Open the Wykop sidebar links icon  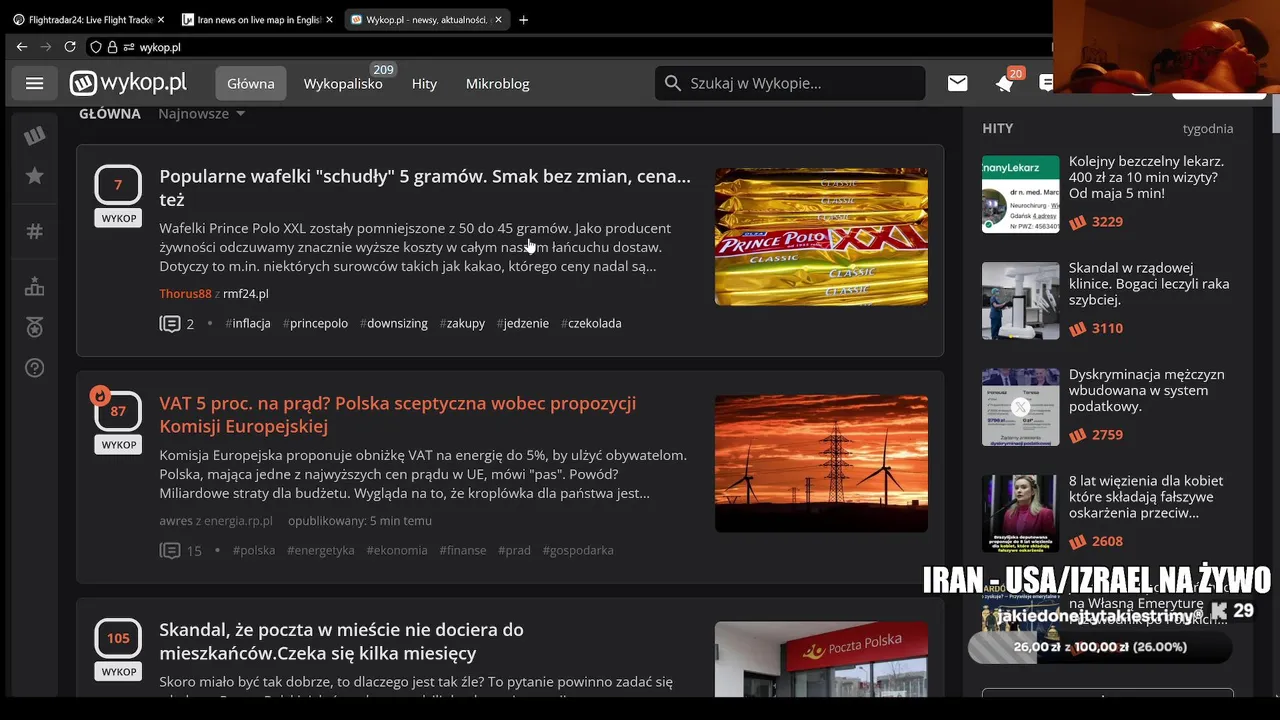tap(35, 136)
